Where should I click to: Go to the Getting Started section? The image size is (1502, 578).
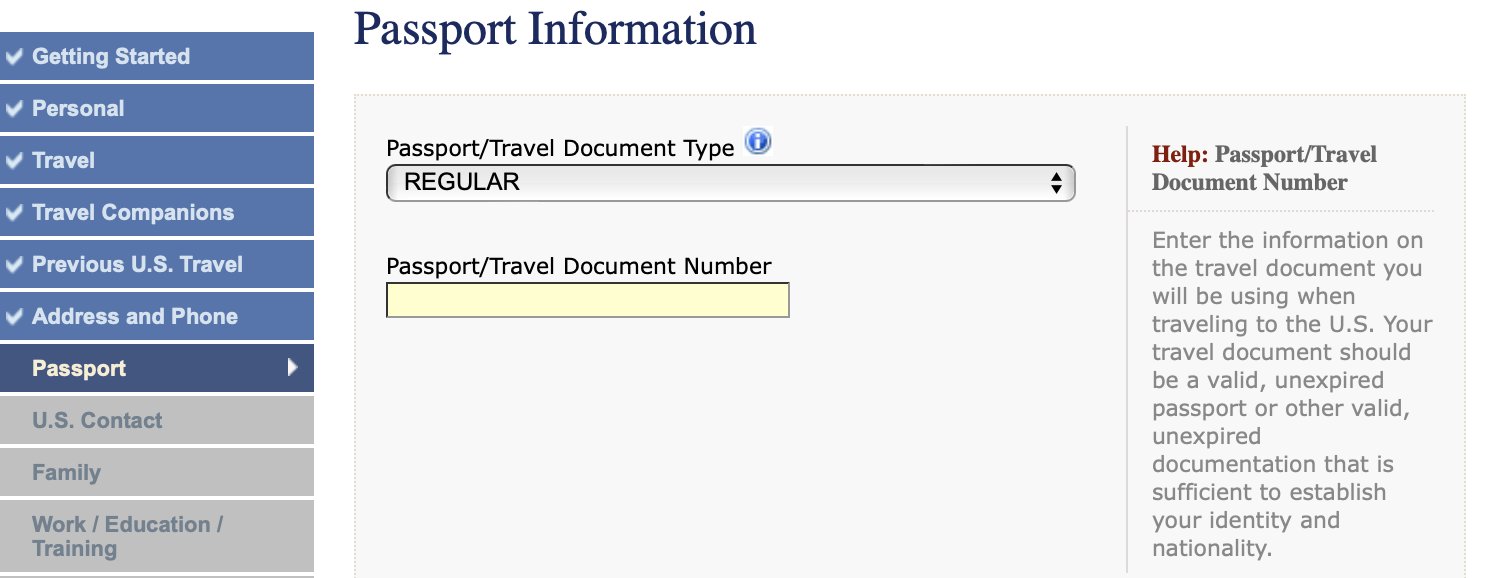coord(157,56)
